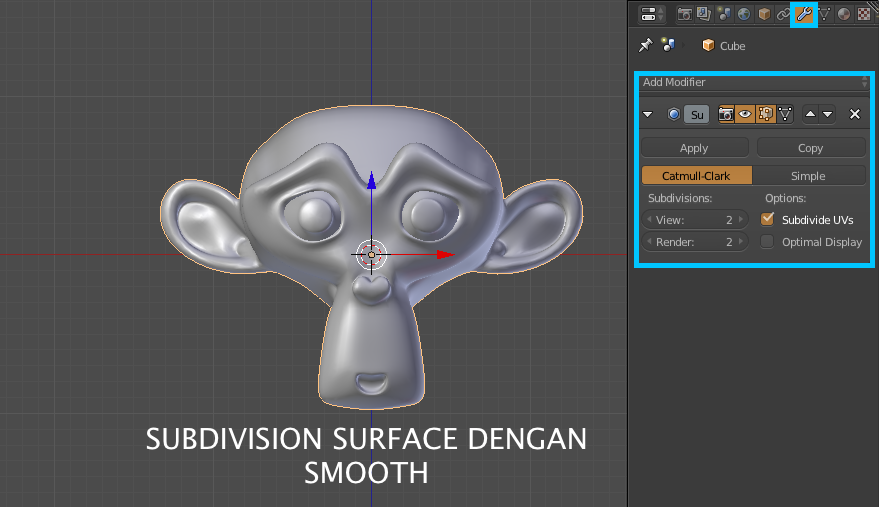Screen dimensions: 879x507
Task: Decrease Render subdivisions with left arrow
Action: coord(649,242)
